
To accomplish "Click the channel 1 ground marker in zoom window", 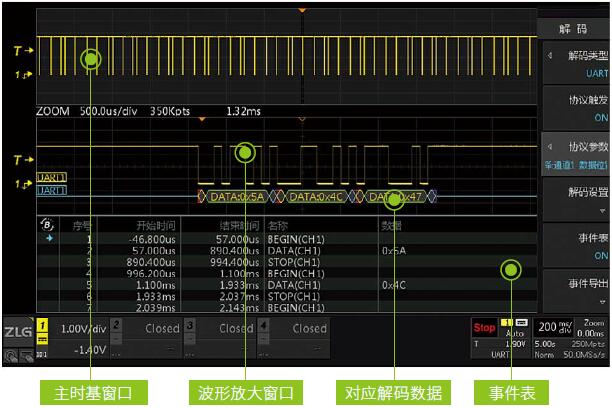I will [18, 184].
